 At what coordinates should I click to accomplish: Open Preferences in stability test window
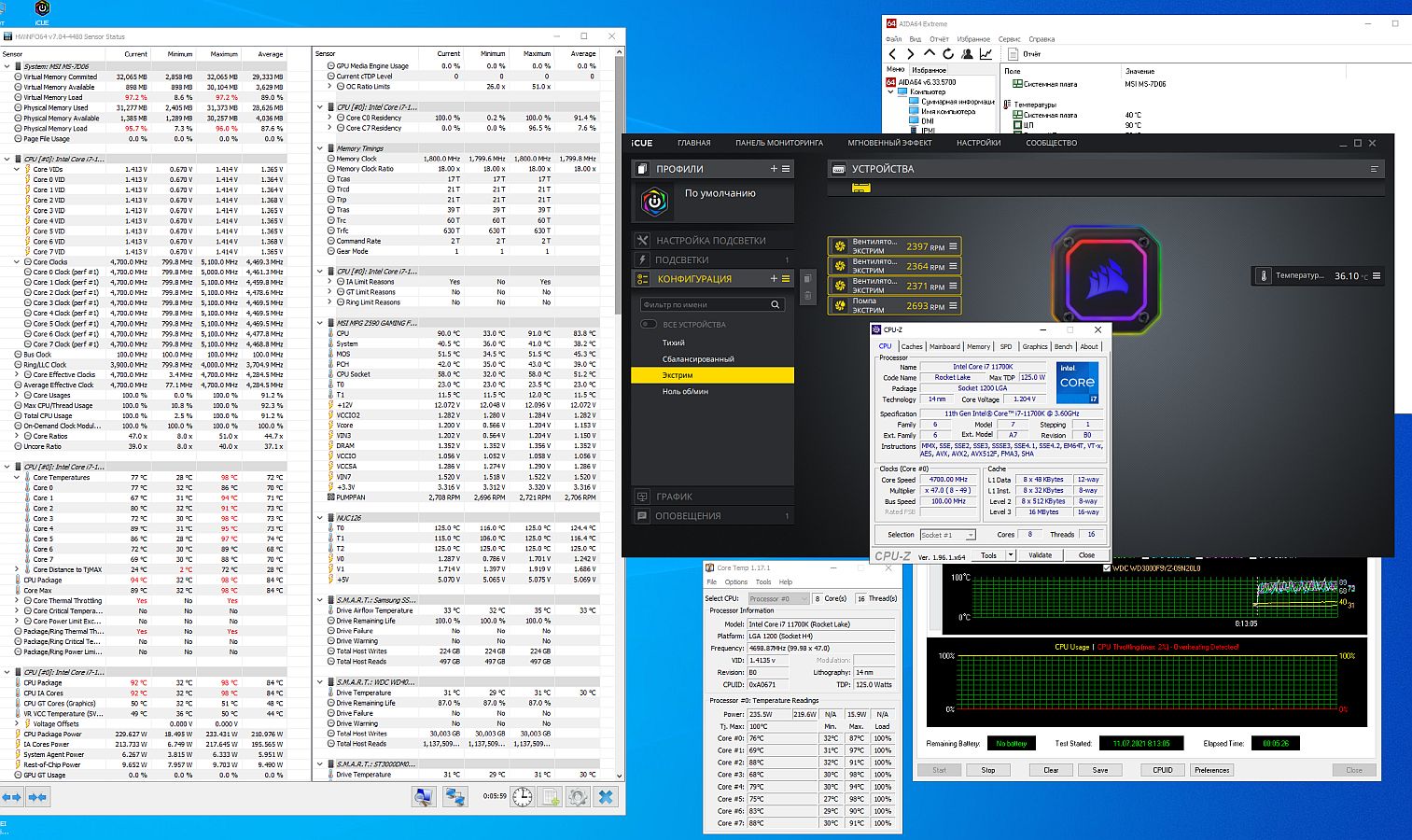[1212, 770]
